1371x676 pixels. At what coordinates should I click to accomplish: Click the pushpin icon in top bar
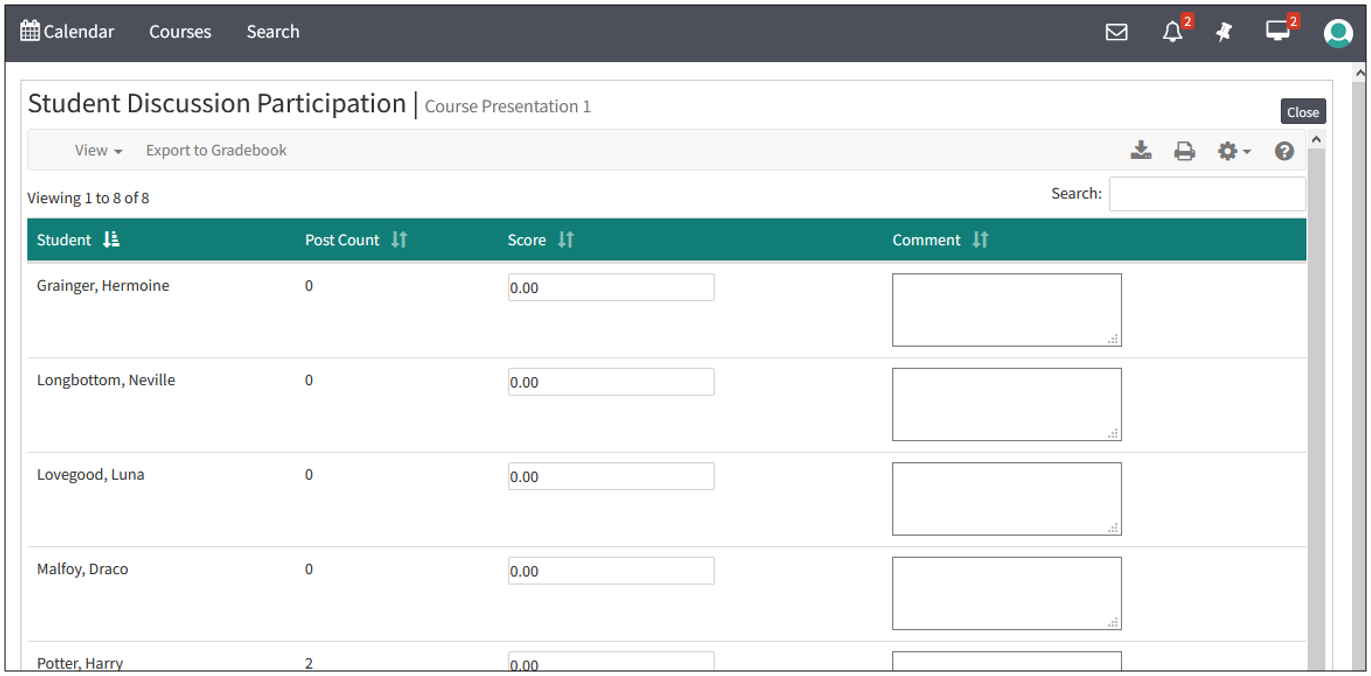[x=1224, y=32]
